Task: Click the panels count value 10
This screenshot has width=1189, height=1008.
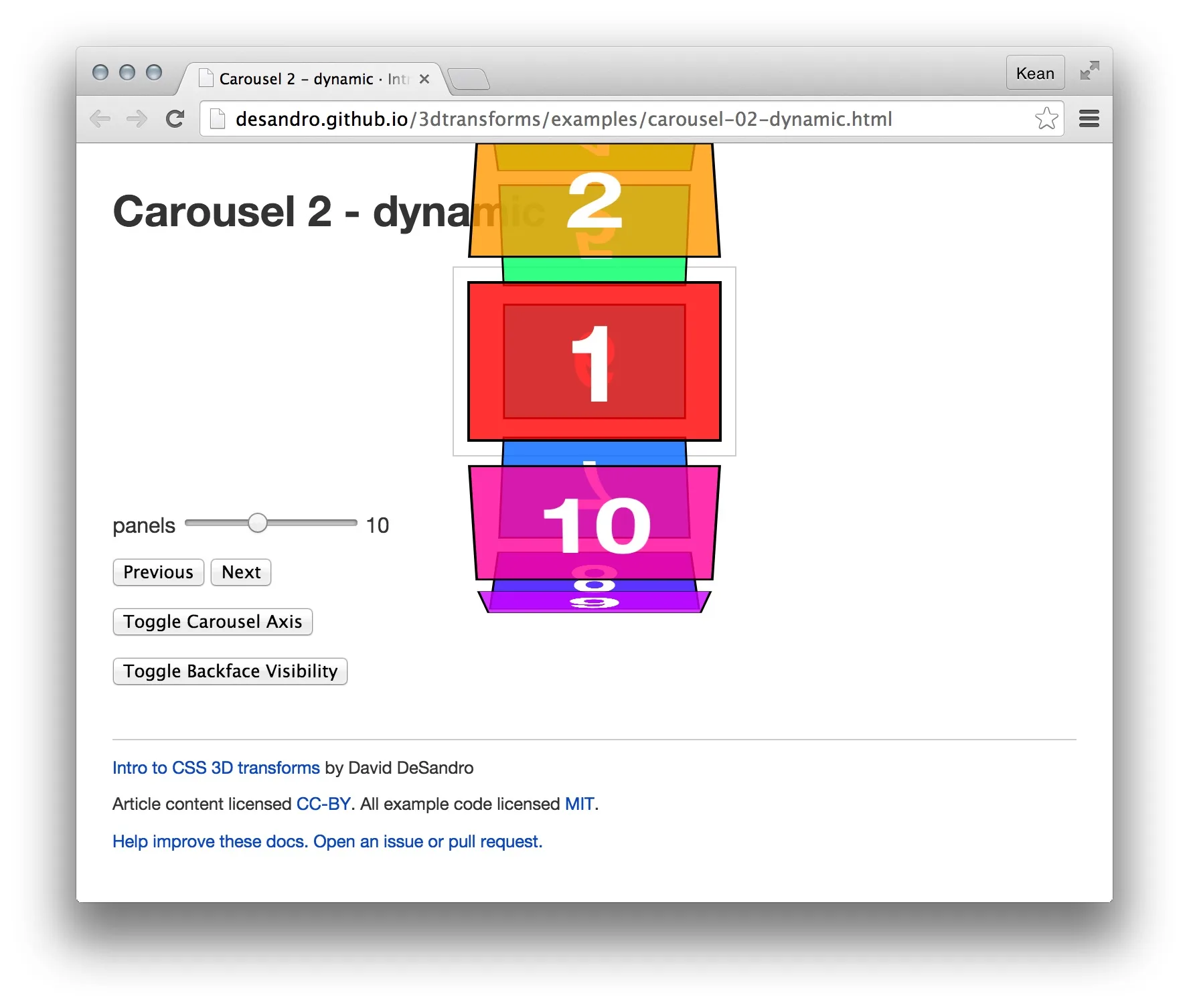Action: coord(378,525)
